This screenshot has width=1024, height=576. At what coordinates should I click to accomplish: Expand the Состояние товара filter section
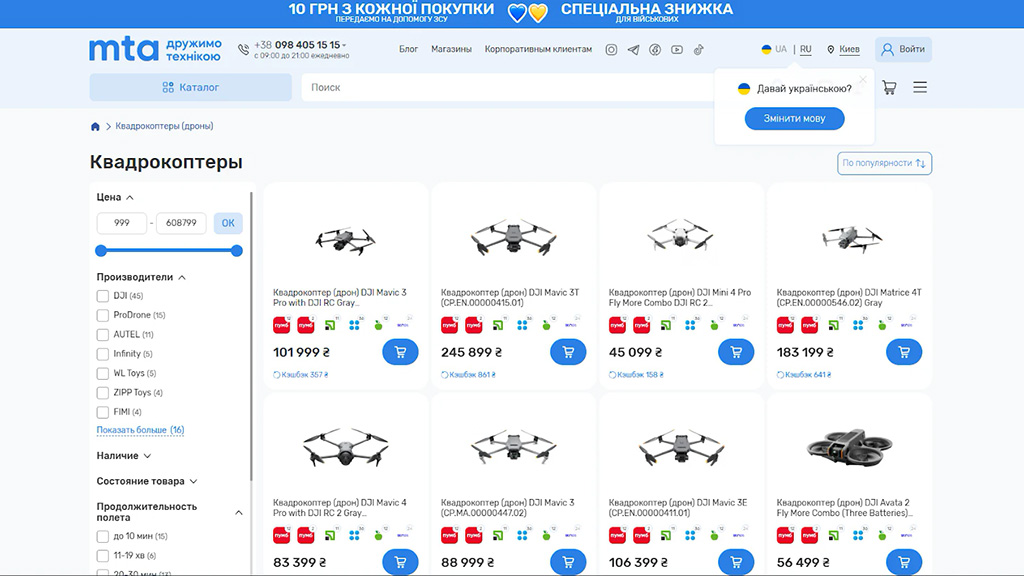tap(147, 481)
